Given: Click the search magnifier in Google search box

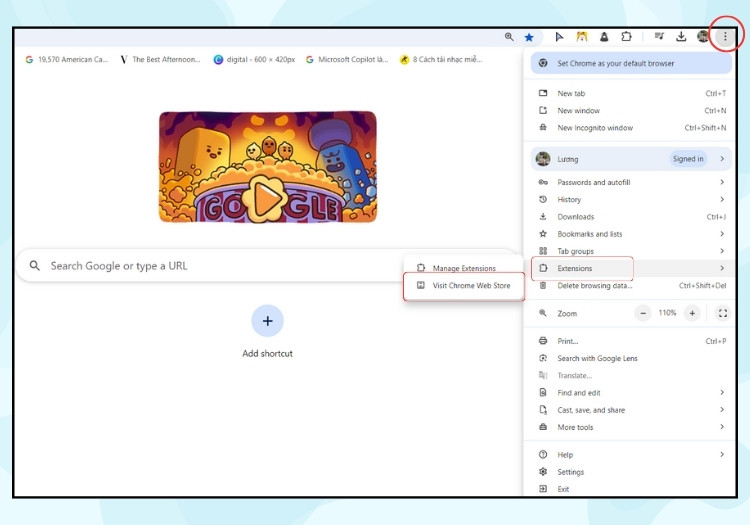Looking at the screenshot, I should coord(34,265).
